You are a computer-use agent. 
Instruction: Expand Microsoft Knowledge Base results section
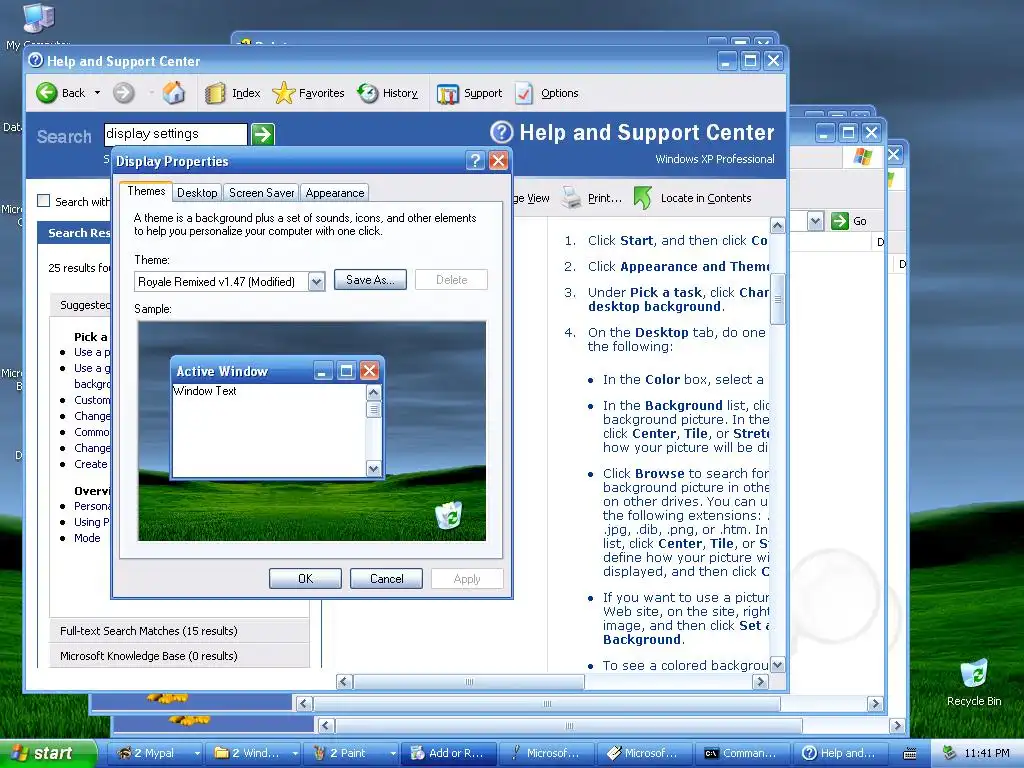tap(180, 656)
